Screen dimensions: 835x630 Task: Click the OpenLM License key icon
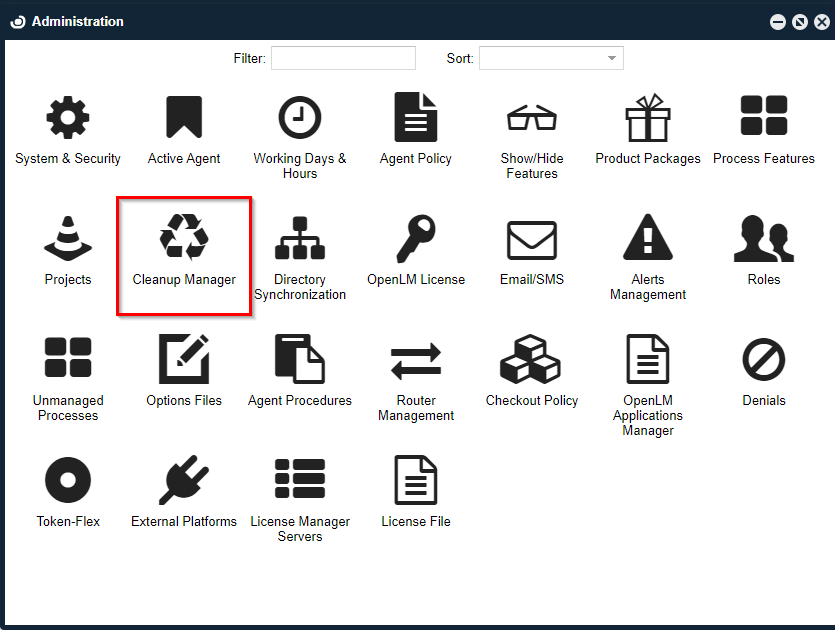point(416,239)
